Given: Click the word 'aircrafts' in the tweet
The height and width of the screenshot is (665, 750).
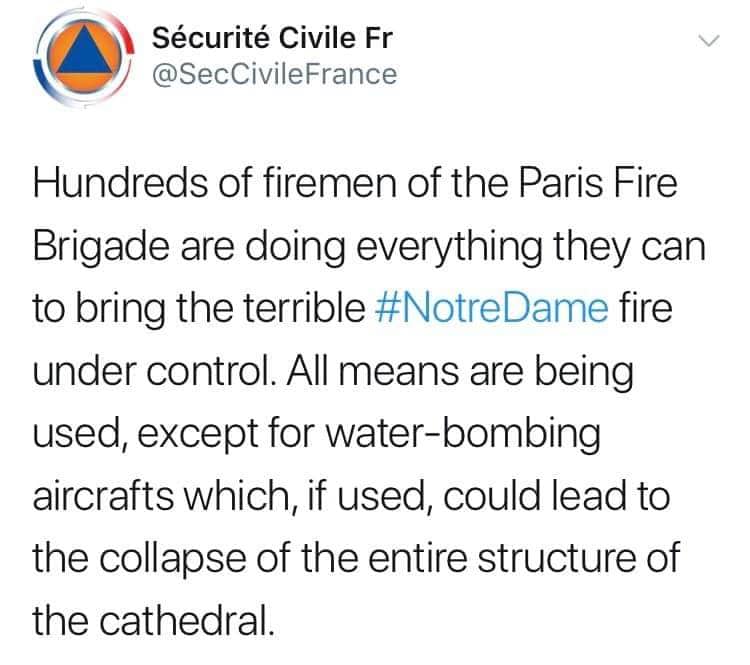Looking at the screenshot, I should (x=103, y=496).
